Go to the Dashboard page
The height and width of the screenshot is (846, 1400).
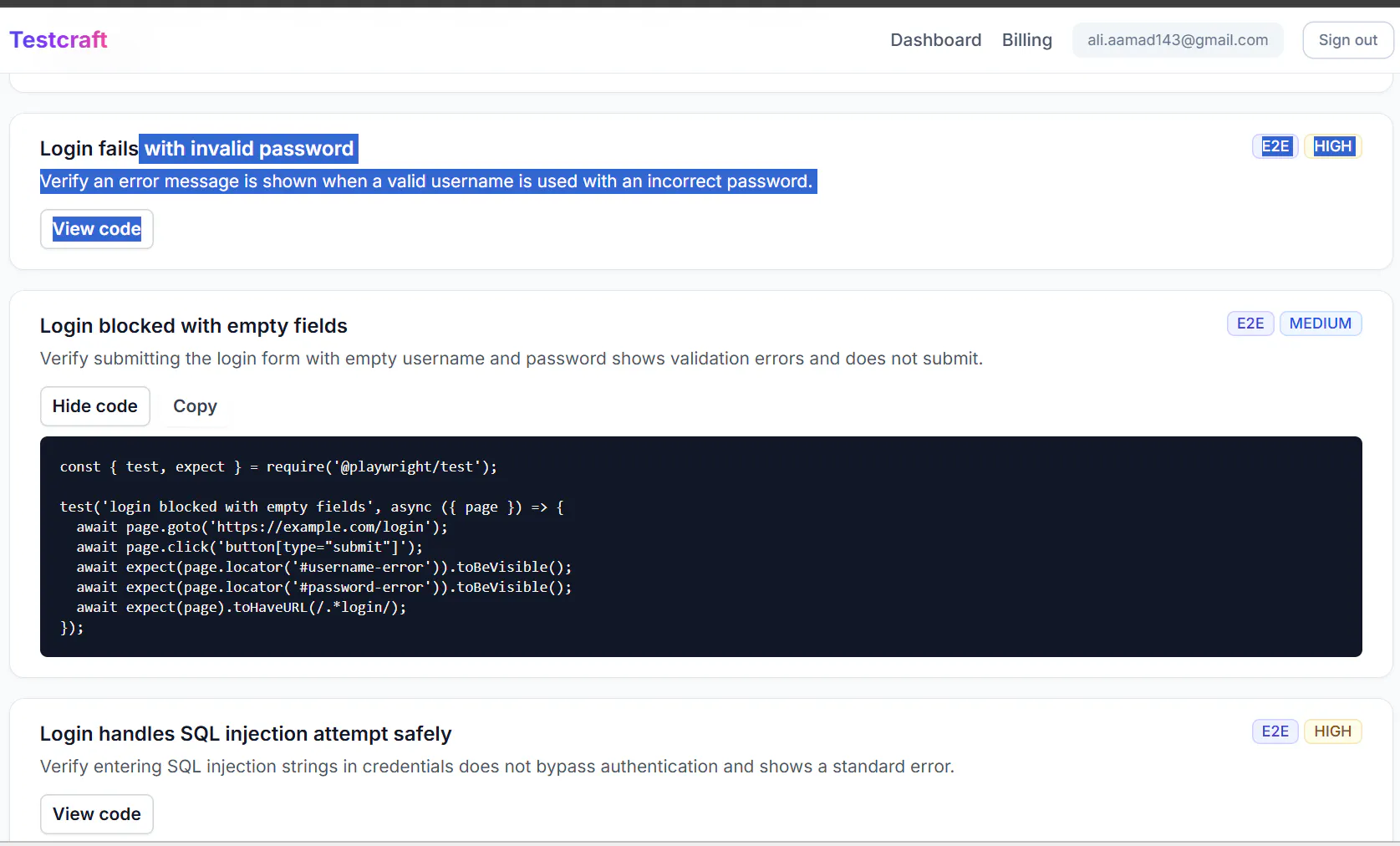[935, 40]
